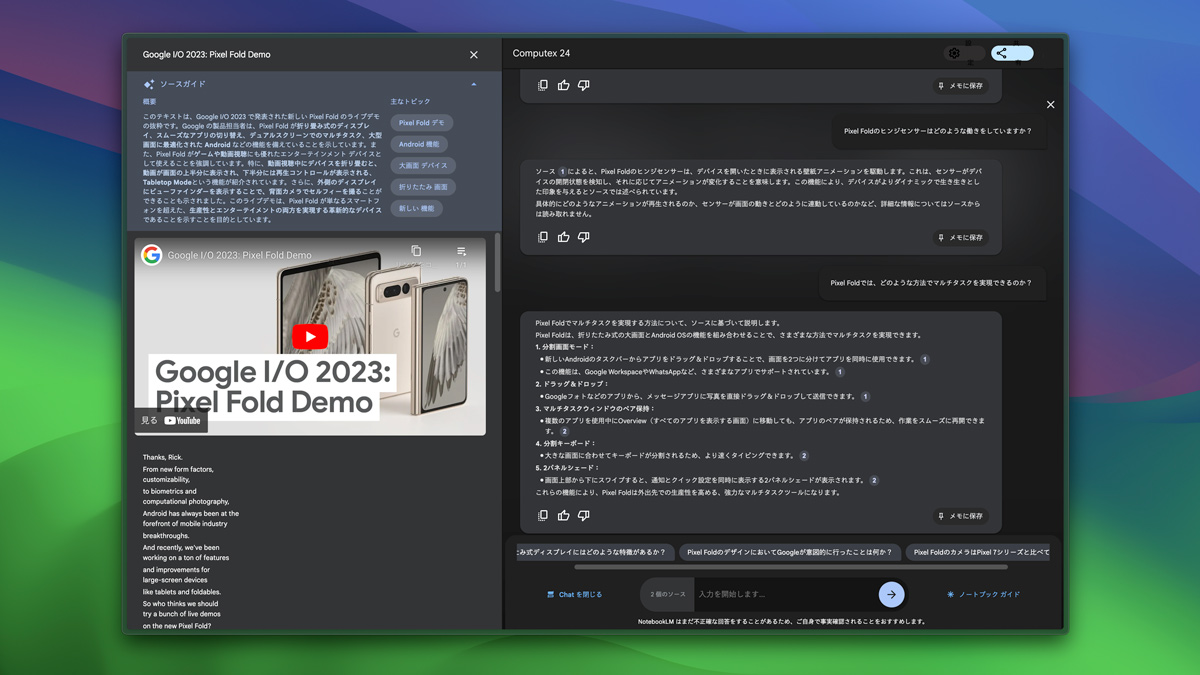The height and width of the screenshot is (675, 1200).
Task: Collapse the ソースガイド section
Action: pos(474,85)
